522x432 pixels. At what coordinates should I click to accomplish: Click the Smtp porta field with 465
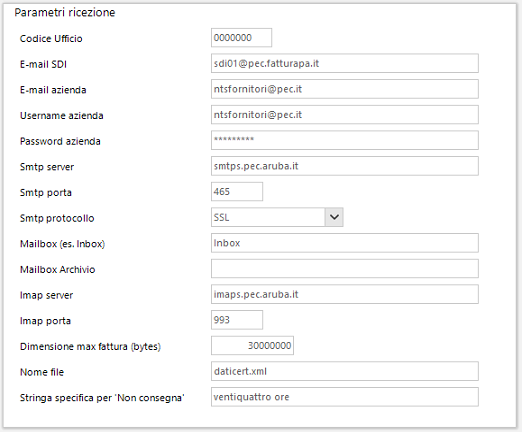pos(237,192)
